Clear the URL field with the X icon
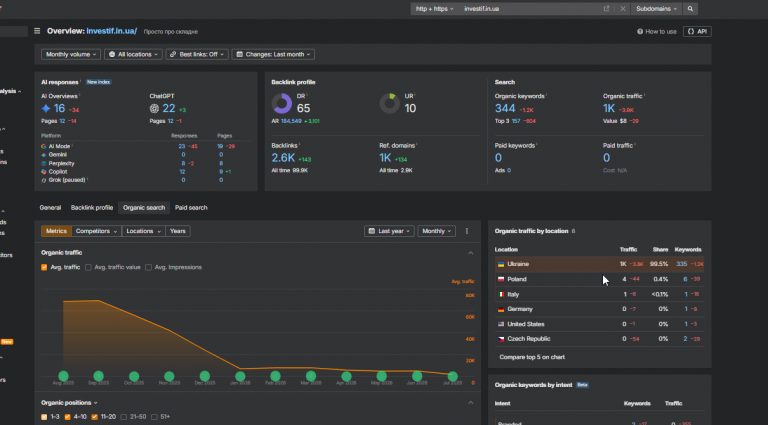 pos(623,9)
